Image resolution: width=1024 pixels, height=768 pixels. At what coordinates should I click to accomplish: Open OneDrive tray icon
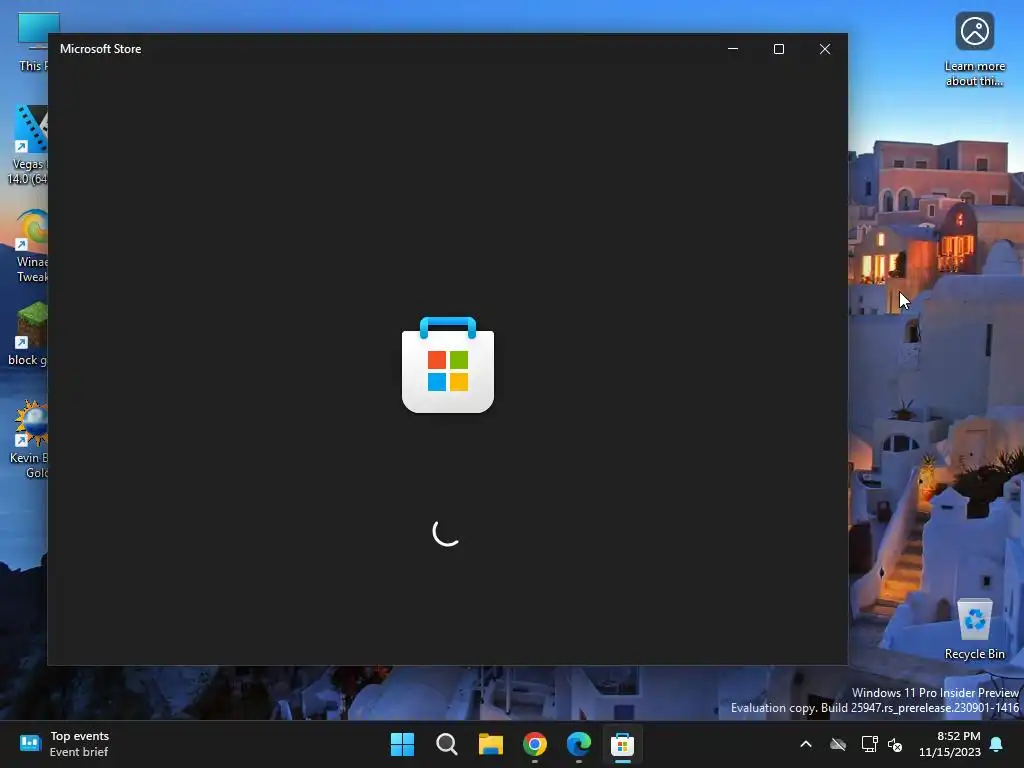pos(838,744)
